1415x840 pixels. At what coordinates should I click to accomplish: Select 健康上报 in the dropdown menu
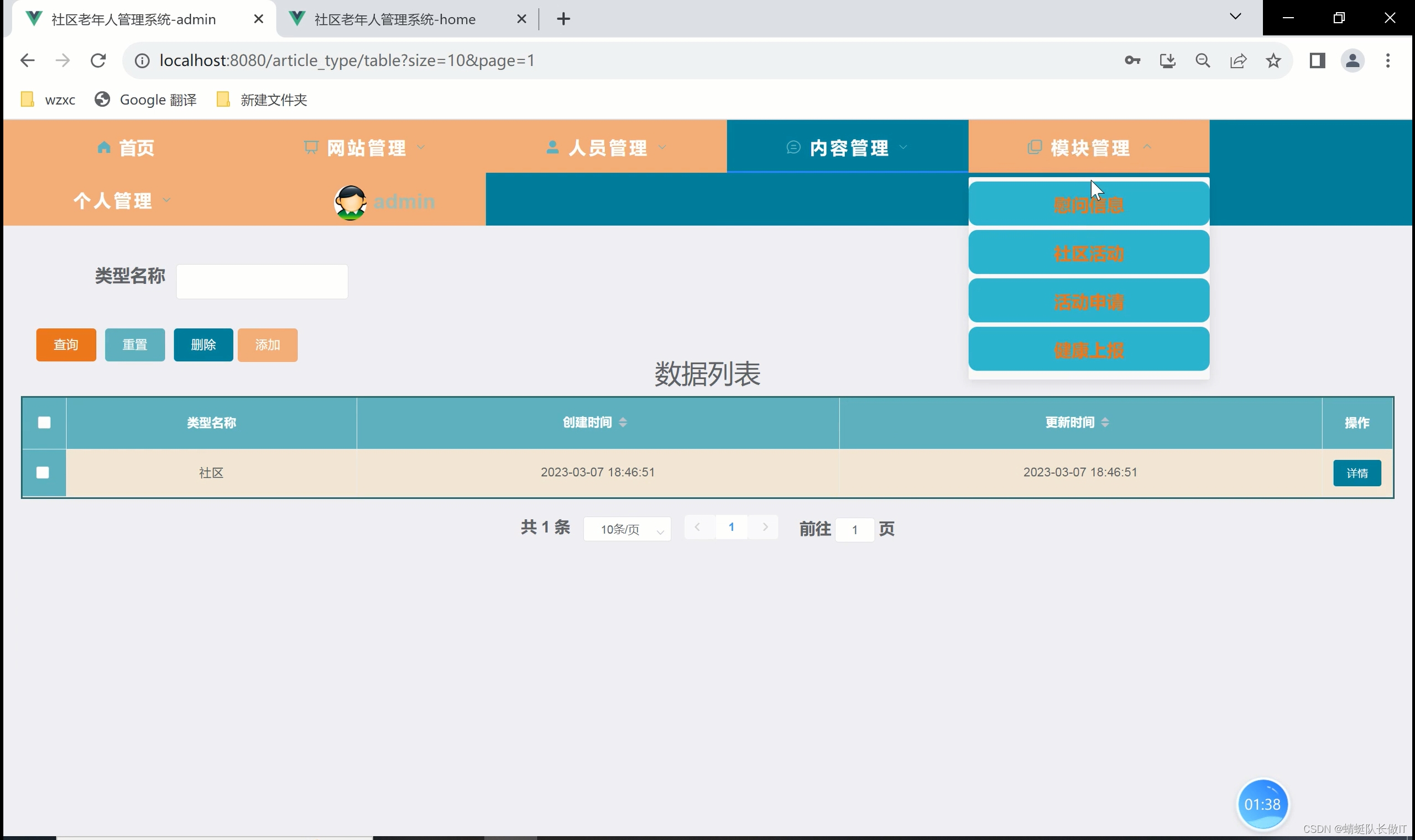coord(1088,351)
